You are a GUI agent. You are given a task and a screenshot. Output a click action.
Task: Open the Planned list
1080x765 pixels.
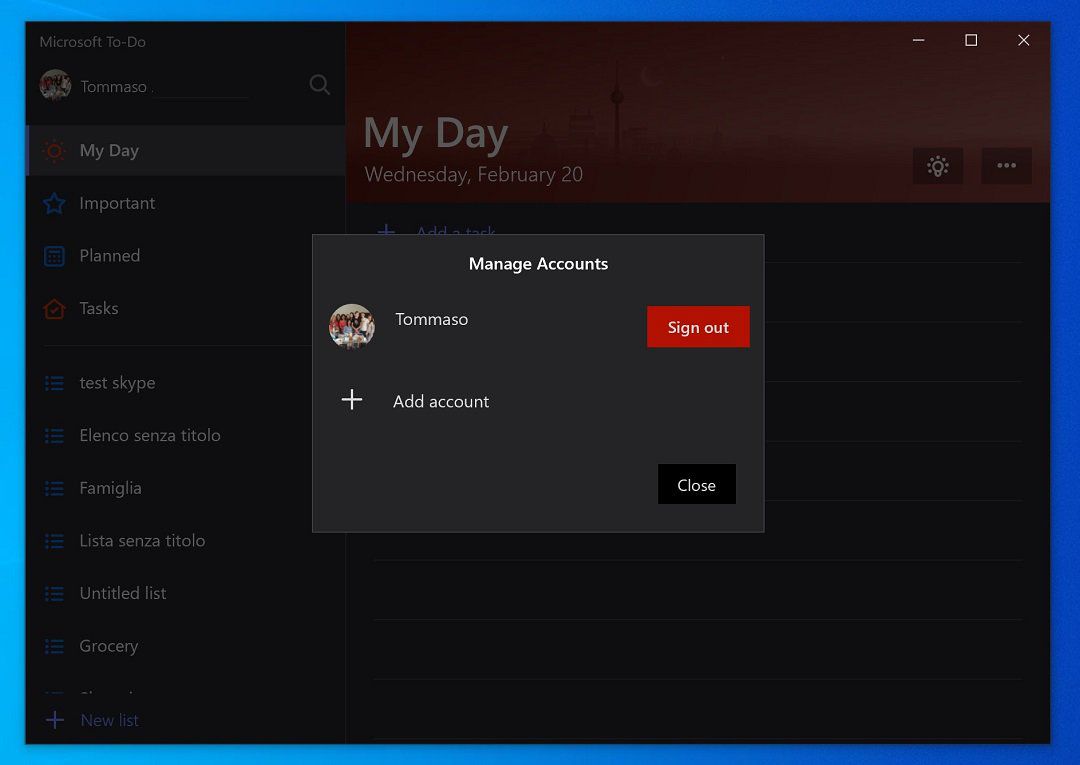coord(185,255)
